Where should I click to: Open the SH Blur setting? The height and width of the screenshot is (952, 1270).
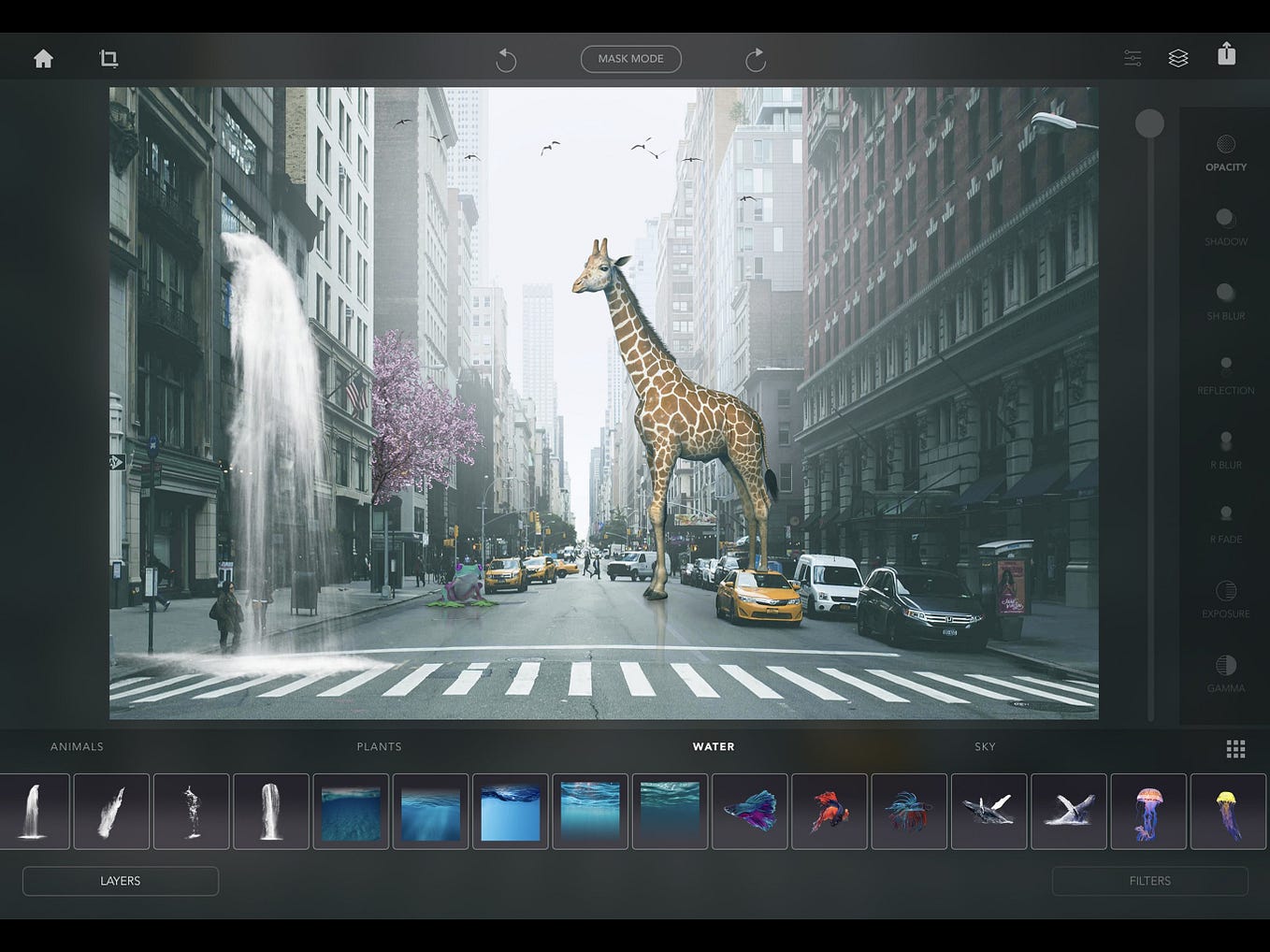[x=1225, y=297]
